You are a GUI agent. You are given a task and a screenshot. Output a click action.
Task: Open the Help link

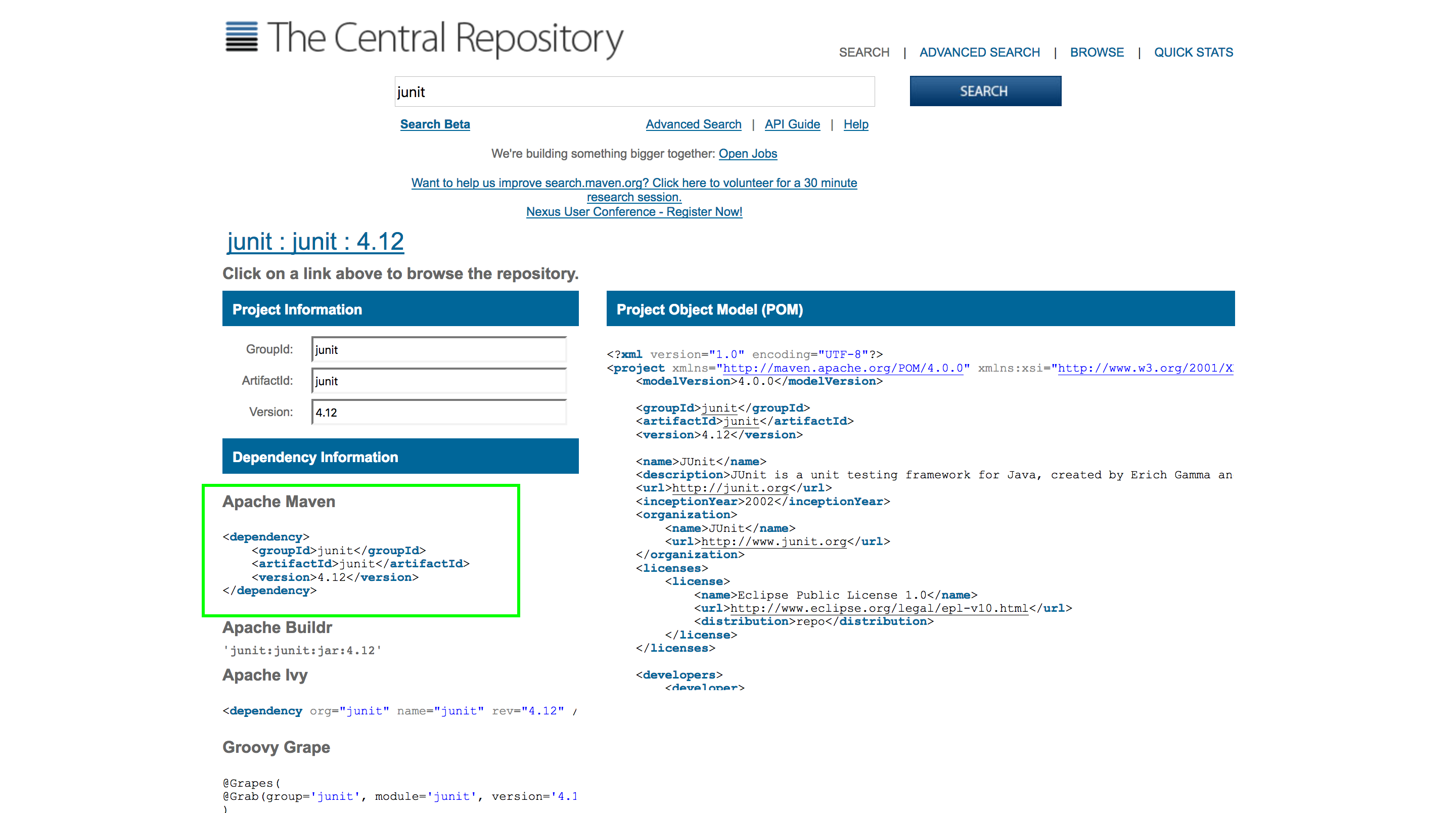pos(856,124)
